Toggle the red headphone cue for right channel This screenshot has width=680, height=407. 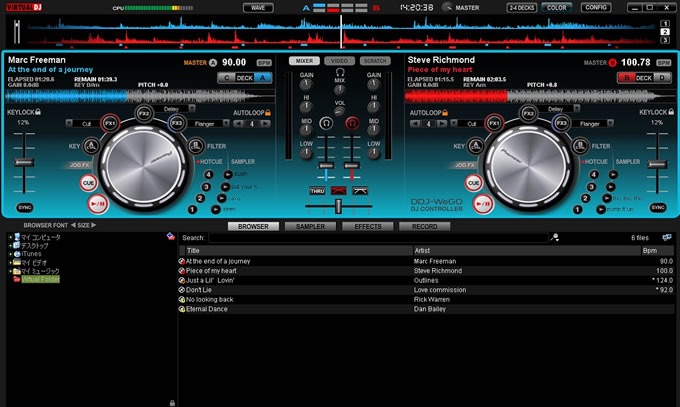tap(352, 123)
